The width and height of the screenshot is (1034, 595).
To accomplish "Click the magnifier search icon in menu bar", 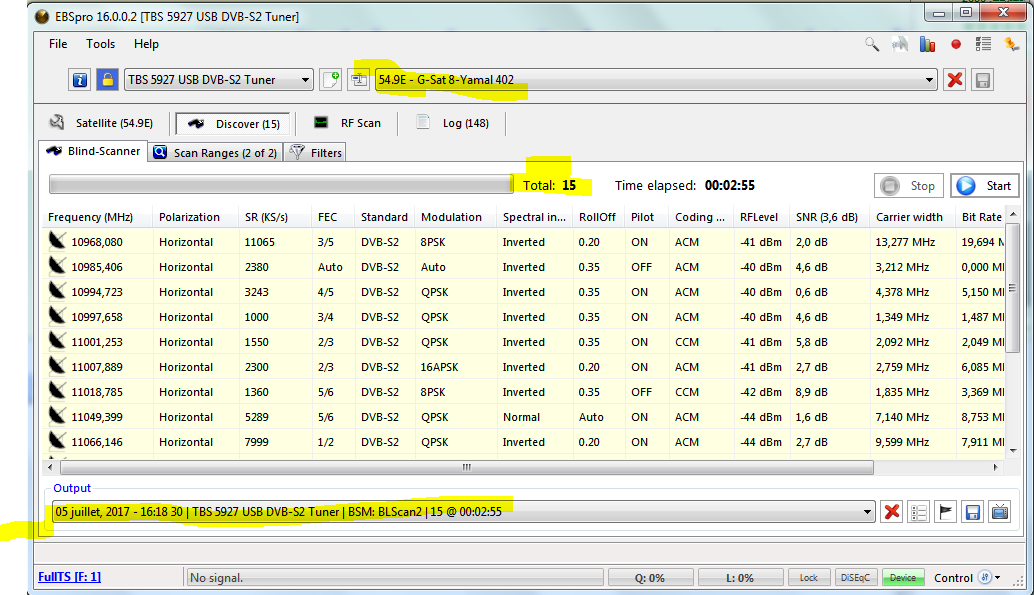I will 872,44.
